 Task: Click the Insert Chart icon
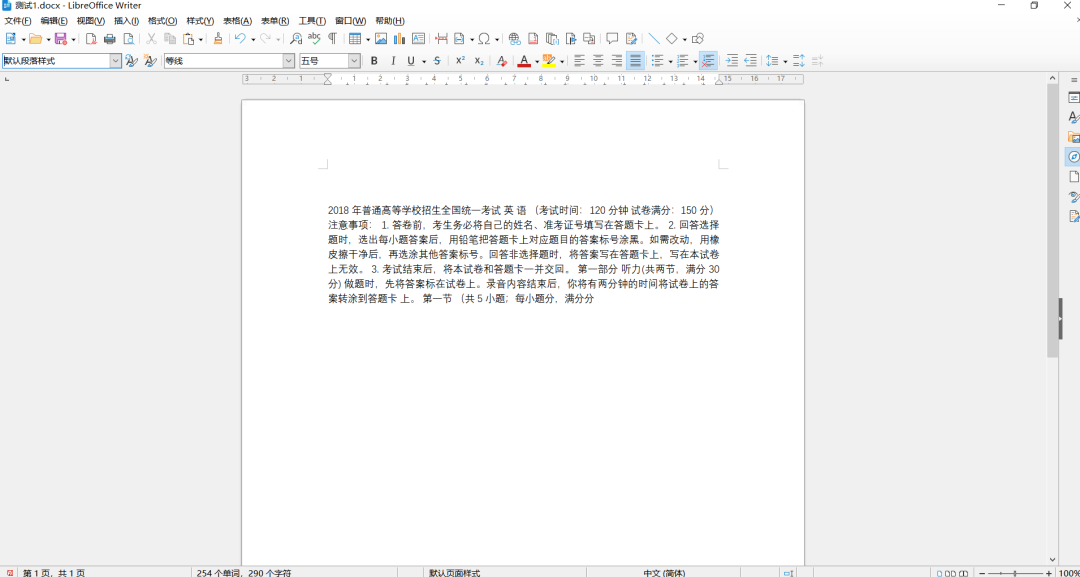(399, 39)
